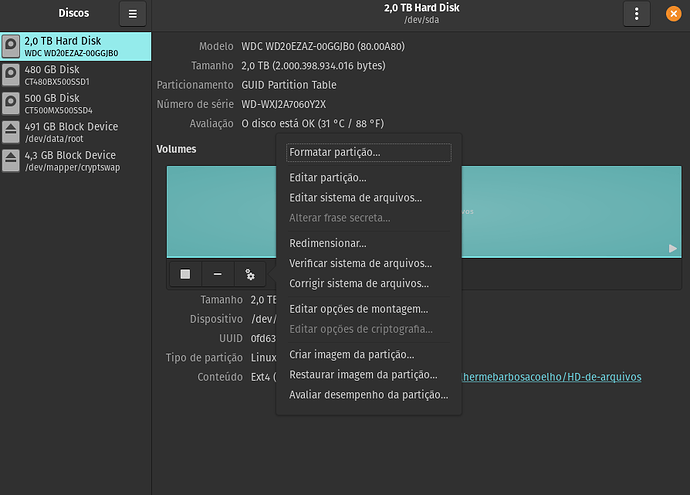690x495 pixels.
Task: Select the 500 GB Disk drive icon
Action: (x=11, y=103)
